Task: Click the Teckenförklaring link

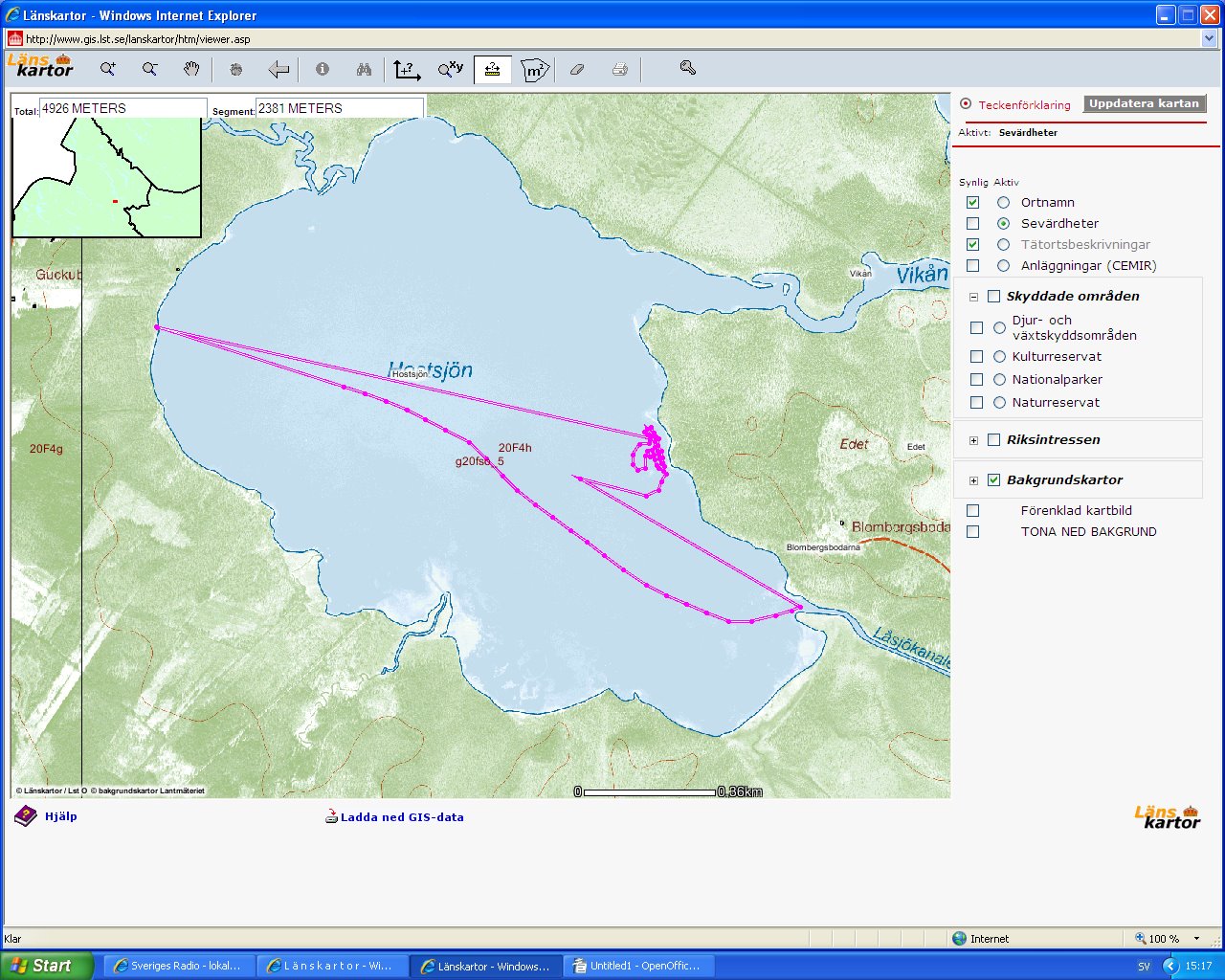Action: (x=1024, y=105)
